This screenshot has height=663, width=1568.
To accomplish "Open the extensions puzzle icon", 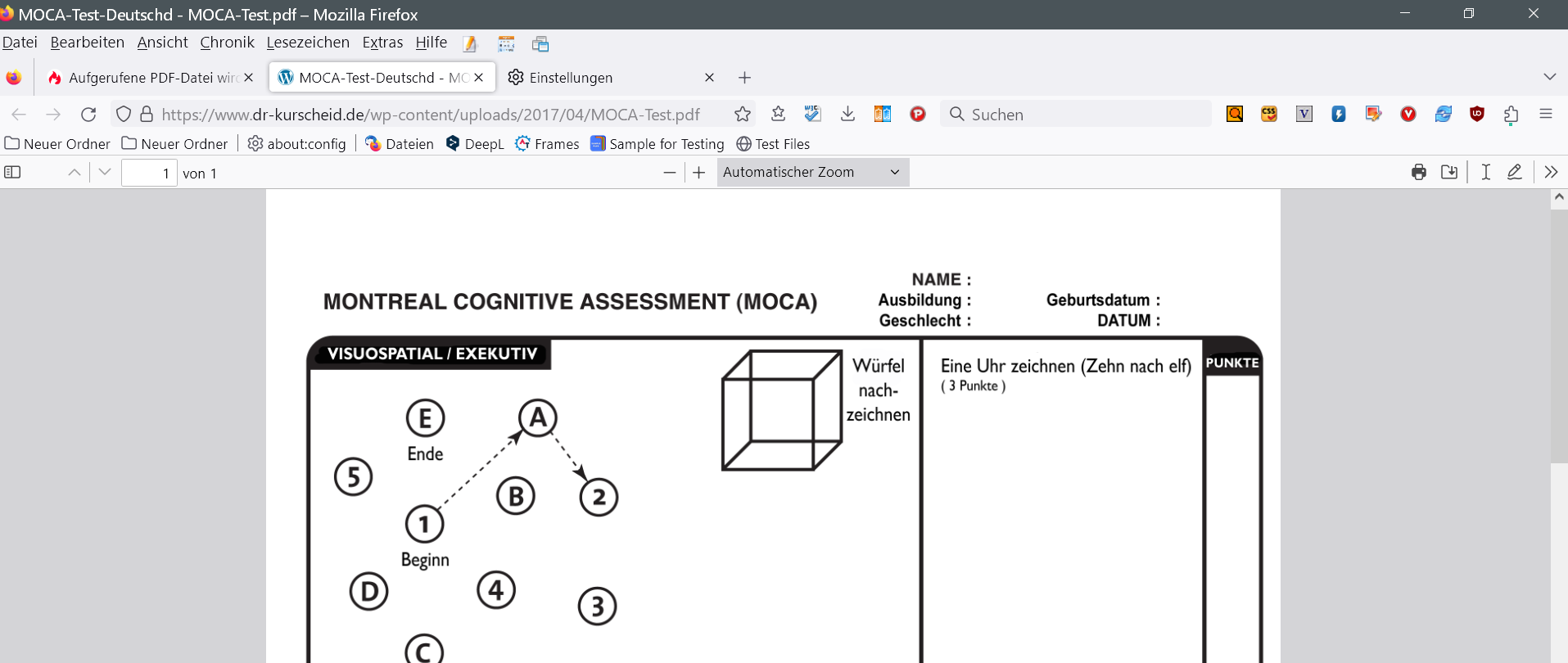I will pyautogui.click(x=1512, y=115).
